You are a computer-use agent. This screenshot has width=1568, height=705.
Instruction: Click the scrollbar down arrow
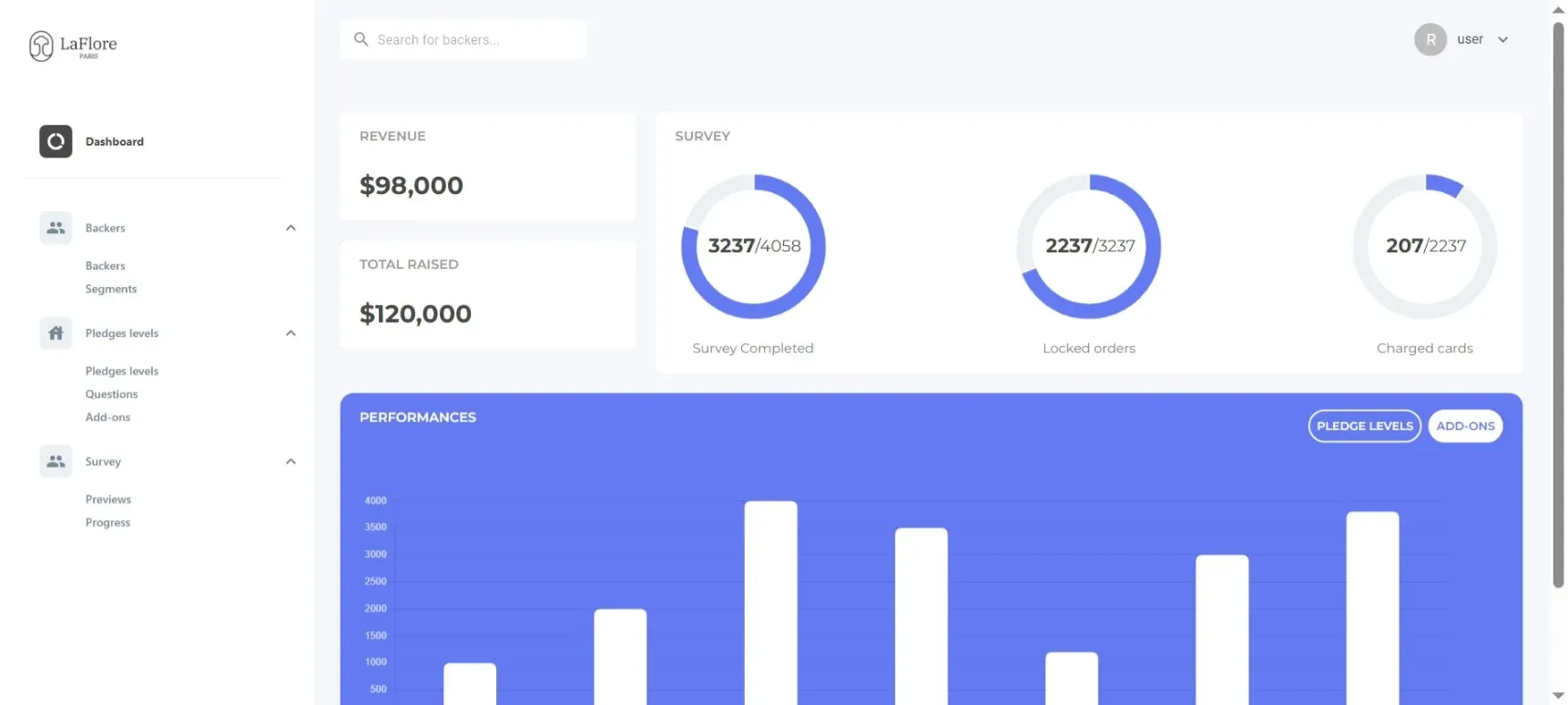click(x=1558, y=696)
